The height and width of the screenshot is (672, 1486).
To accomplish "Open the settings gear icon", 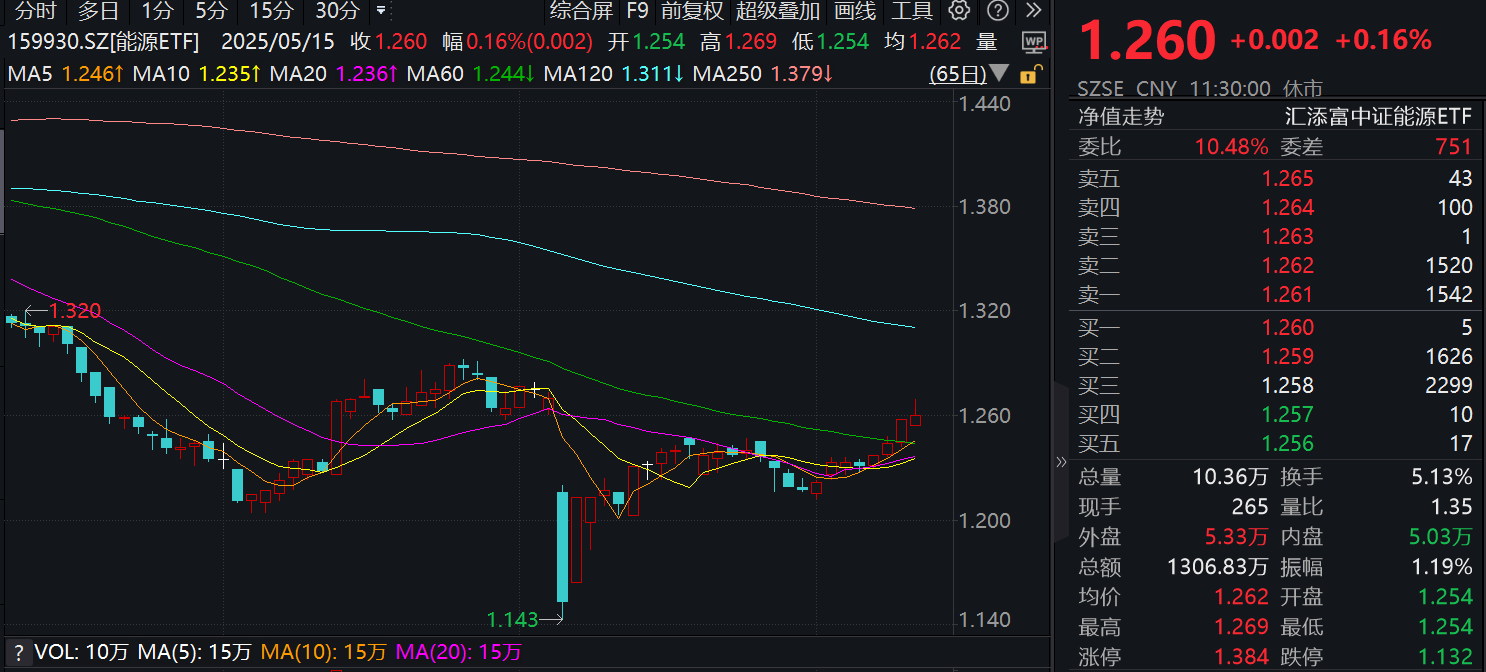I will pos(958,12).
